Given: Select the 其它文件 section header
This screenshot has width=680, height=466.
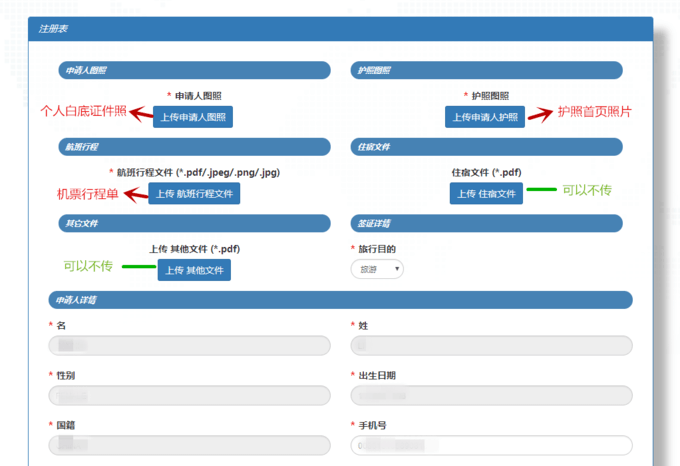Looking at the screenshot, I should click(194, 223).
